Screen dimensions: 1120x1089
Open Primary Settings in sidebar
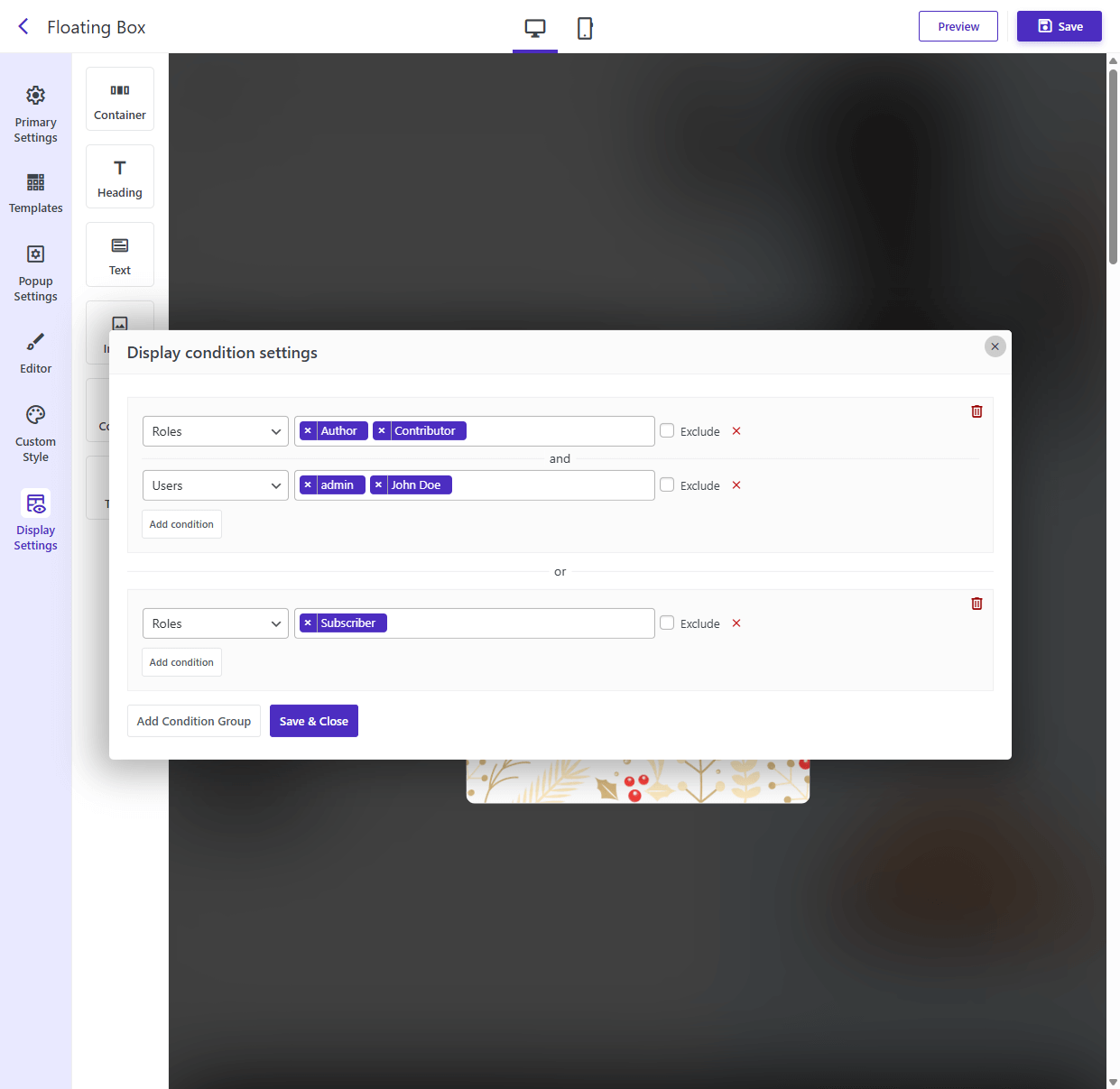coord(36,114)
